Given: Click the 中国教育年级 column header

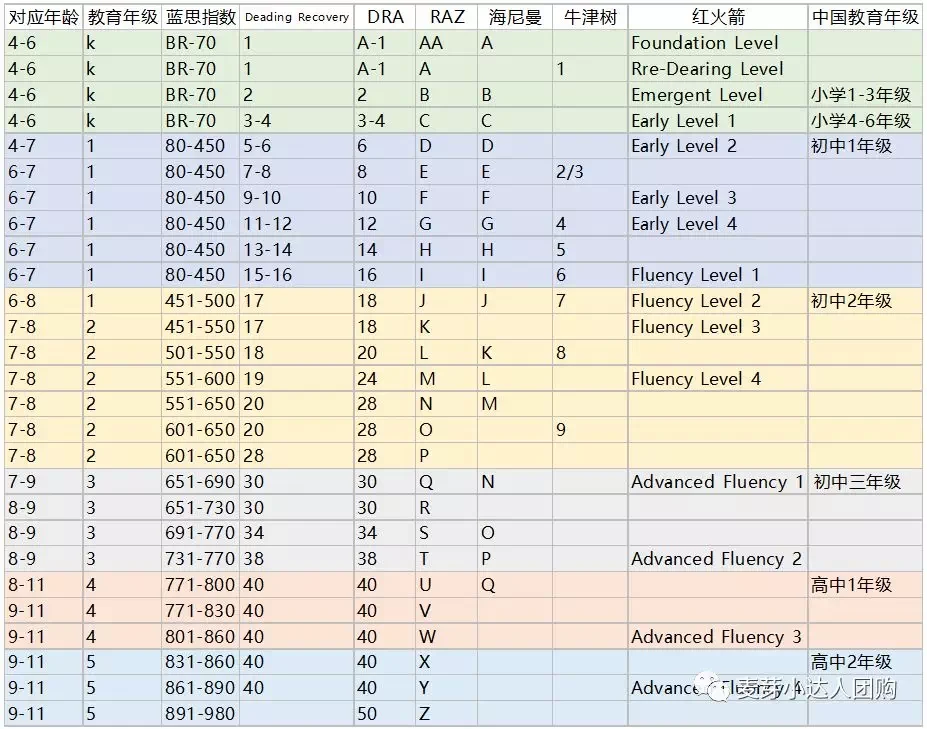Looking at the screenshot, I should 865,17.
